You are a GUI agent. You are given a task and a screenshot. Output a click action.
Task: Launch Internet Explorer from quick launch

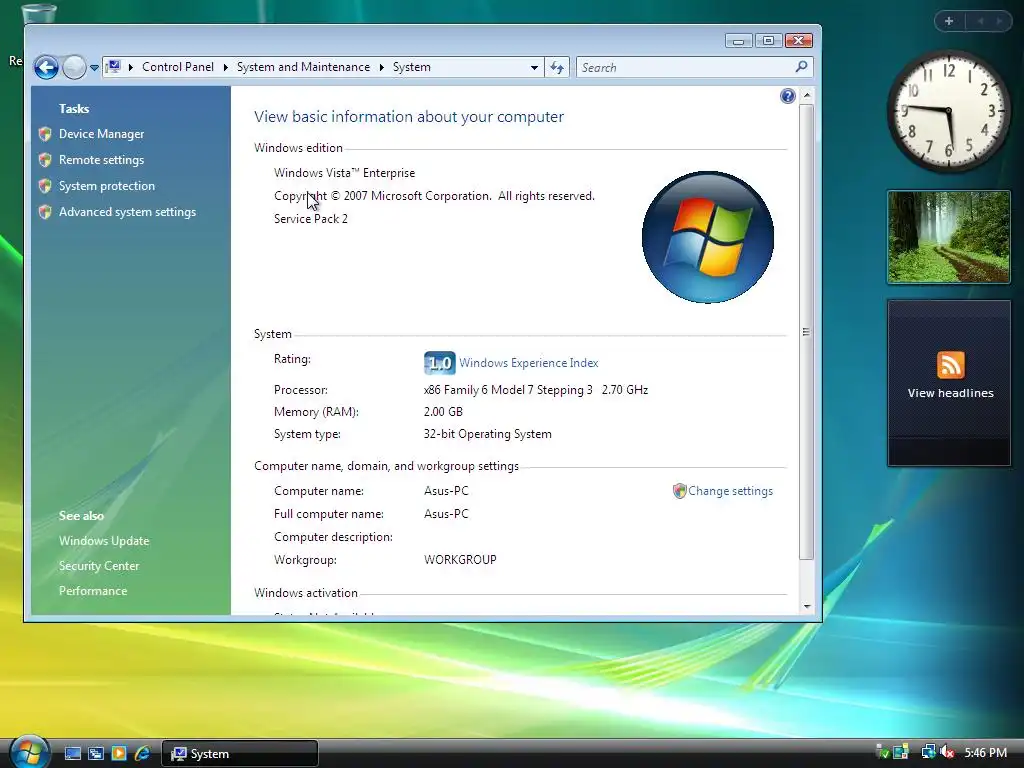point(142,754)
